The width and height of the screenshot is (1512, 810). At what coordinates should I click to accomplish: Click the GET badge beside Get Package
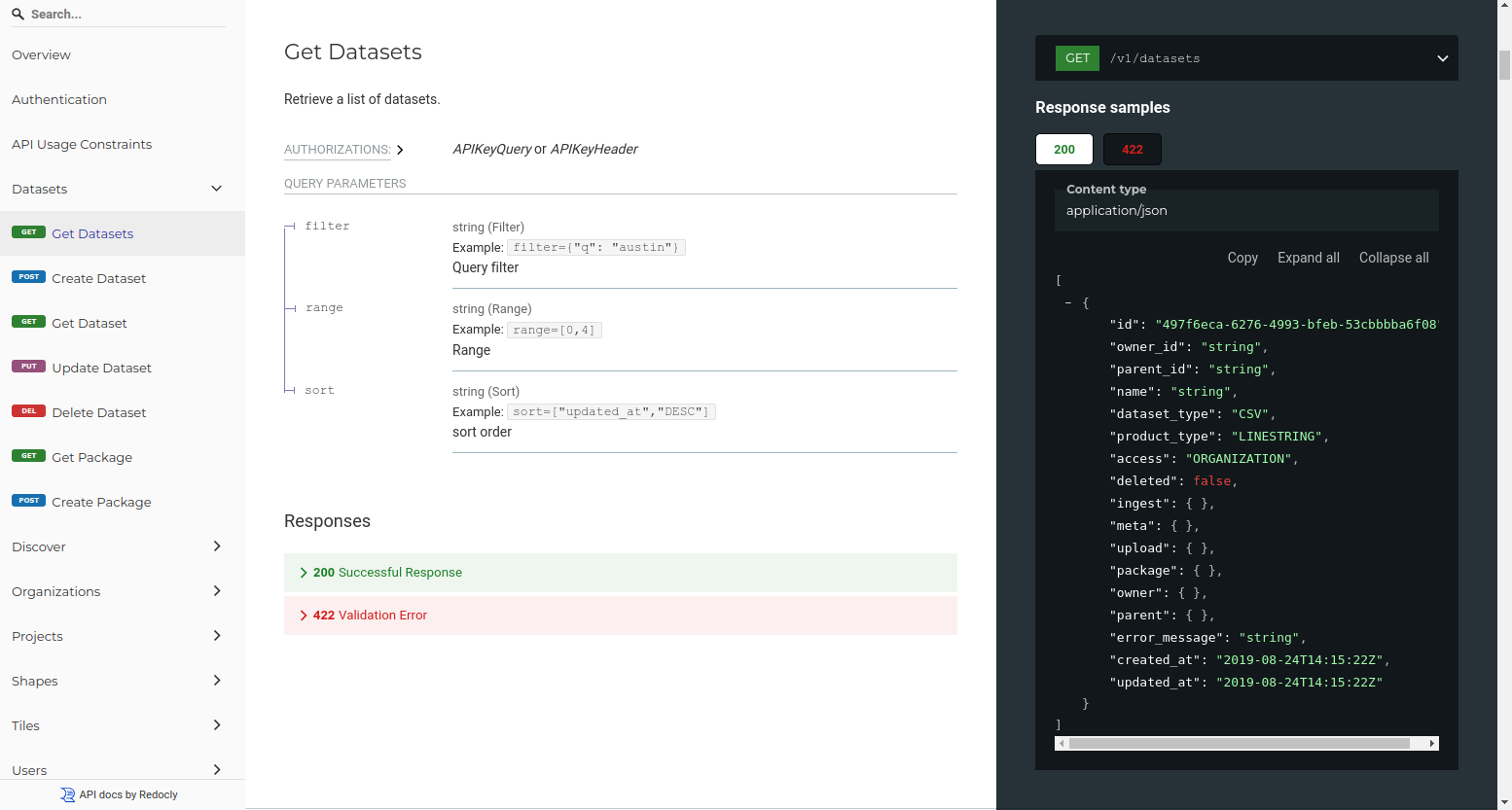[x=28, y=456]
